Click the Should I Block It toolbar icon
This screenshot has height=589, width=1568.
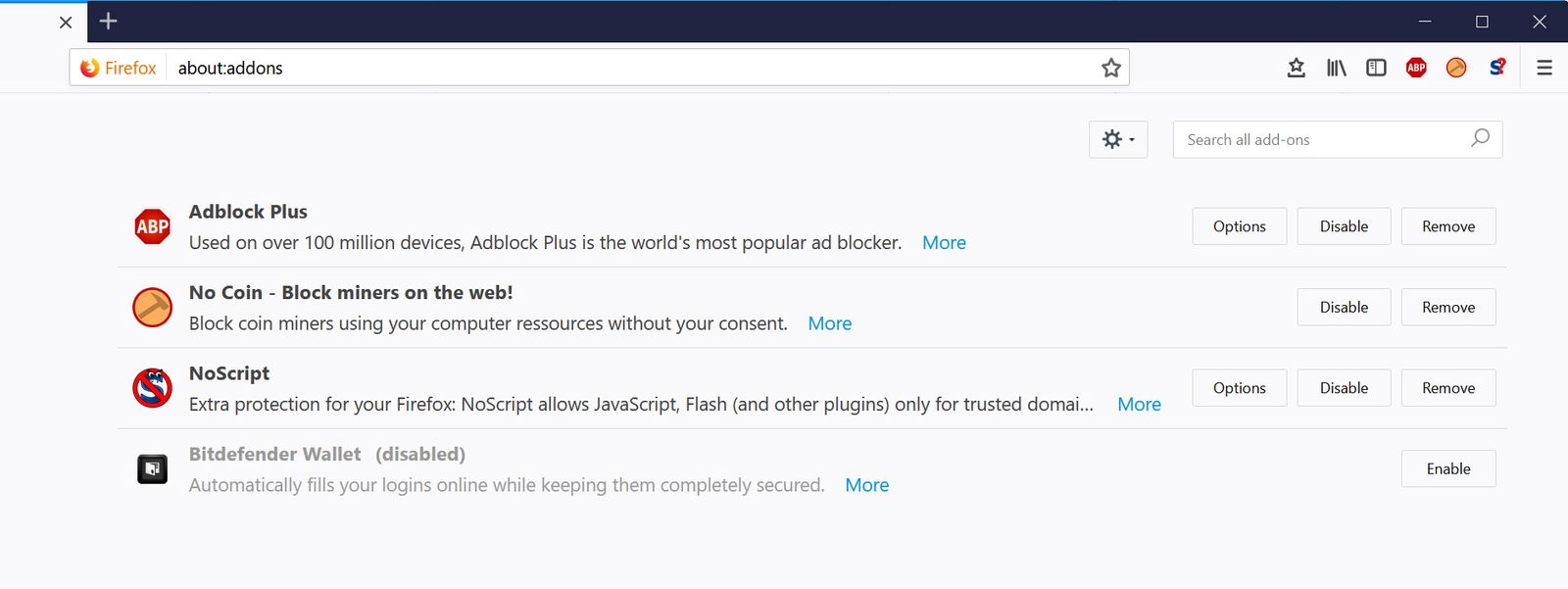point(1495,67)
